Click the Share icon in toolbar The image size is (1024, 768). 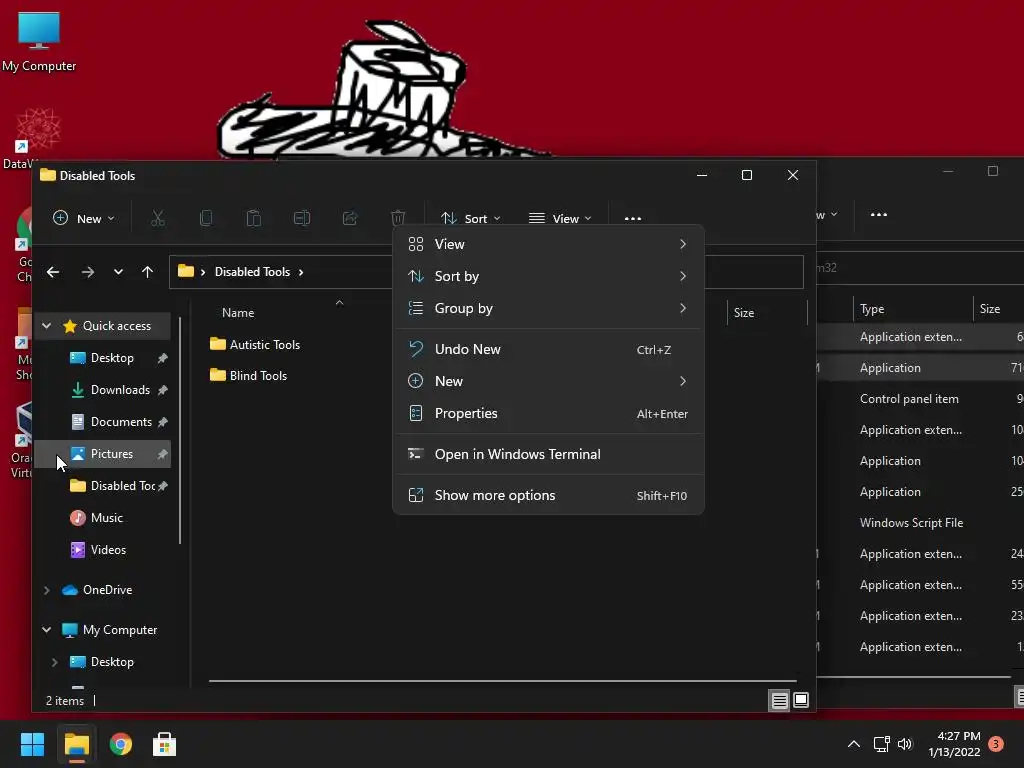coord(350,218)
